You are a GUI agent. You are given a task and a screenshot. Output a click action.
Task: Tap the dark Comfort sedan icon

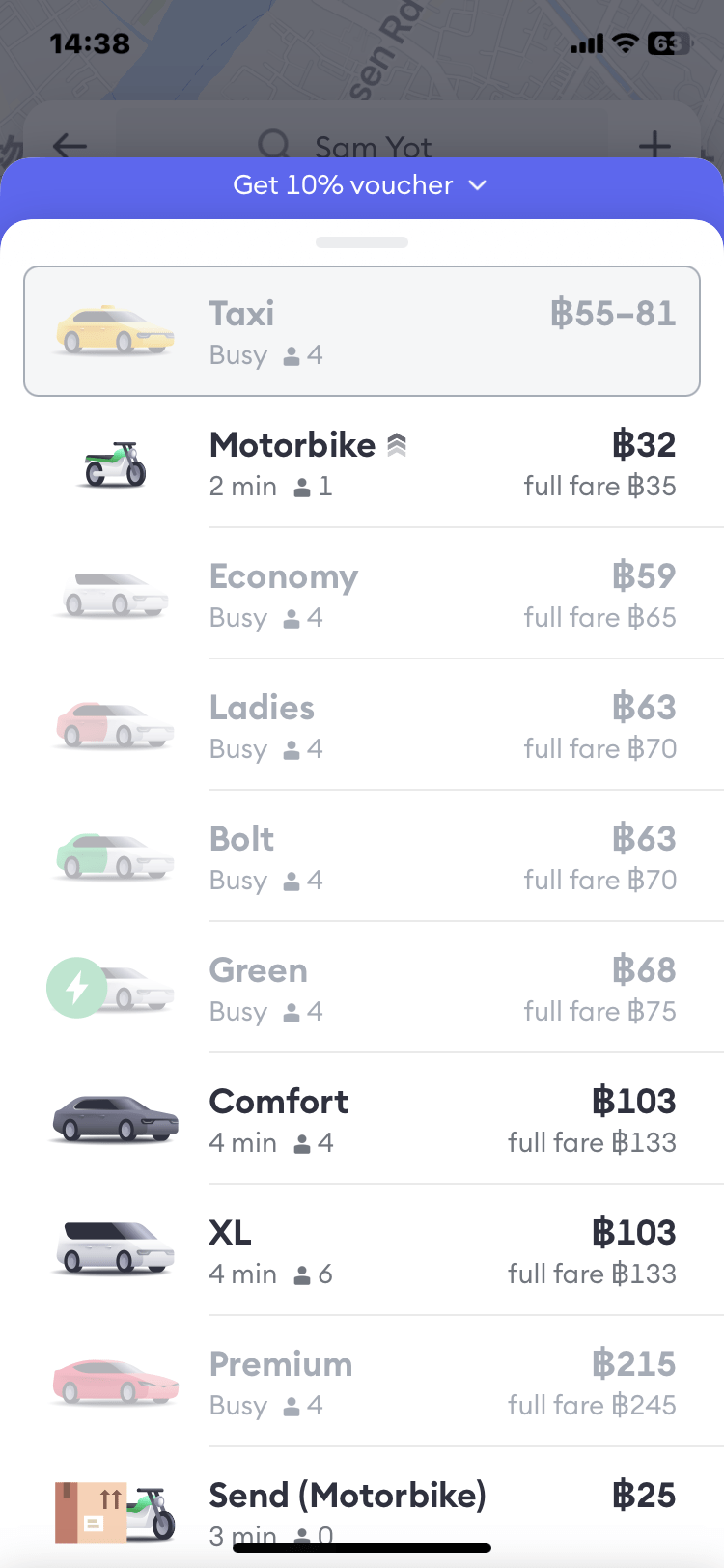pos(115,1120)
